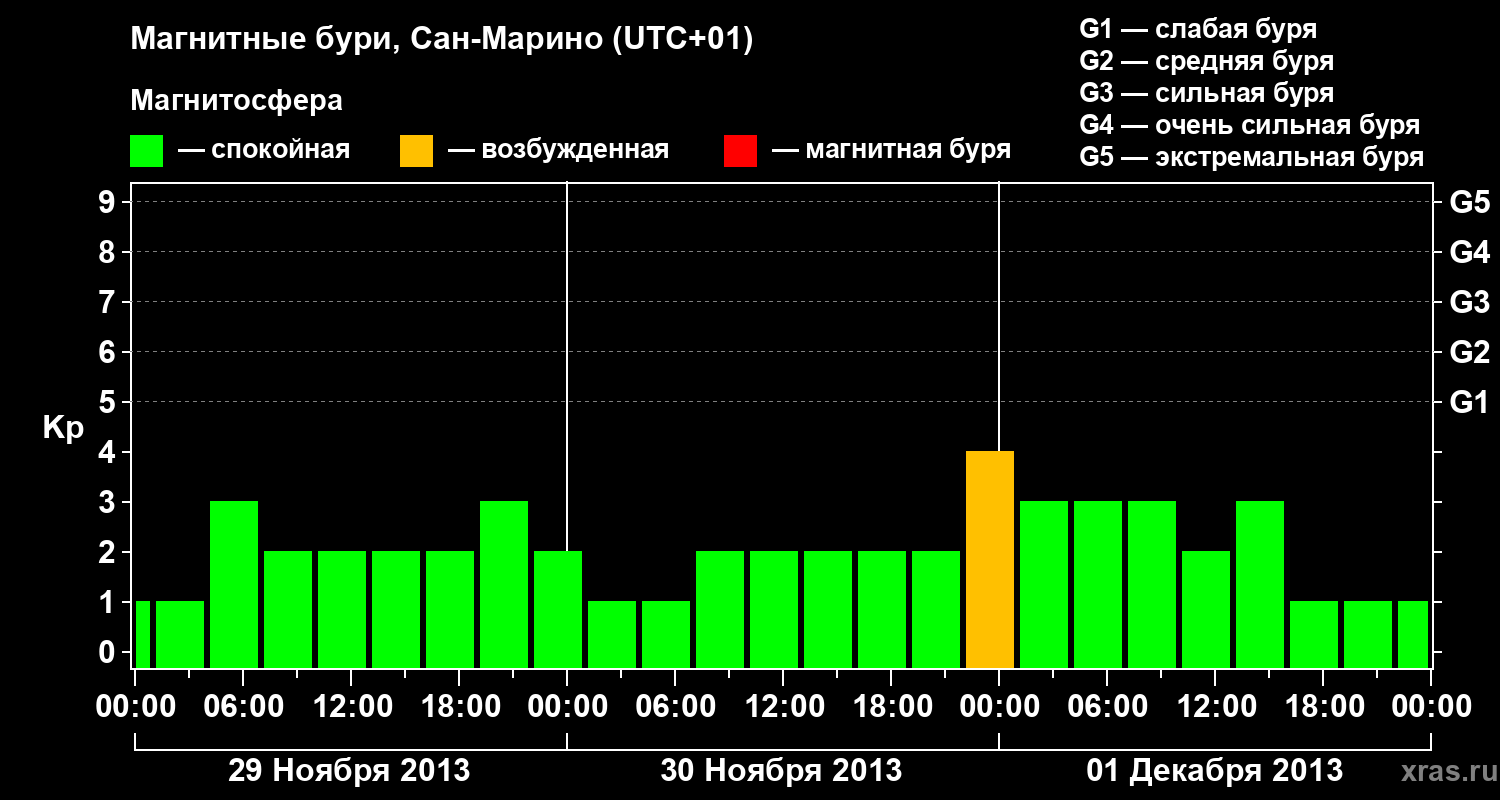1500x800 pixels.
Task: Select the Kp 1 bar at 18:00 on 1 December
Action: (1314, 634)
